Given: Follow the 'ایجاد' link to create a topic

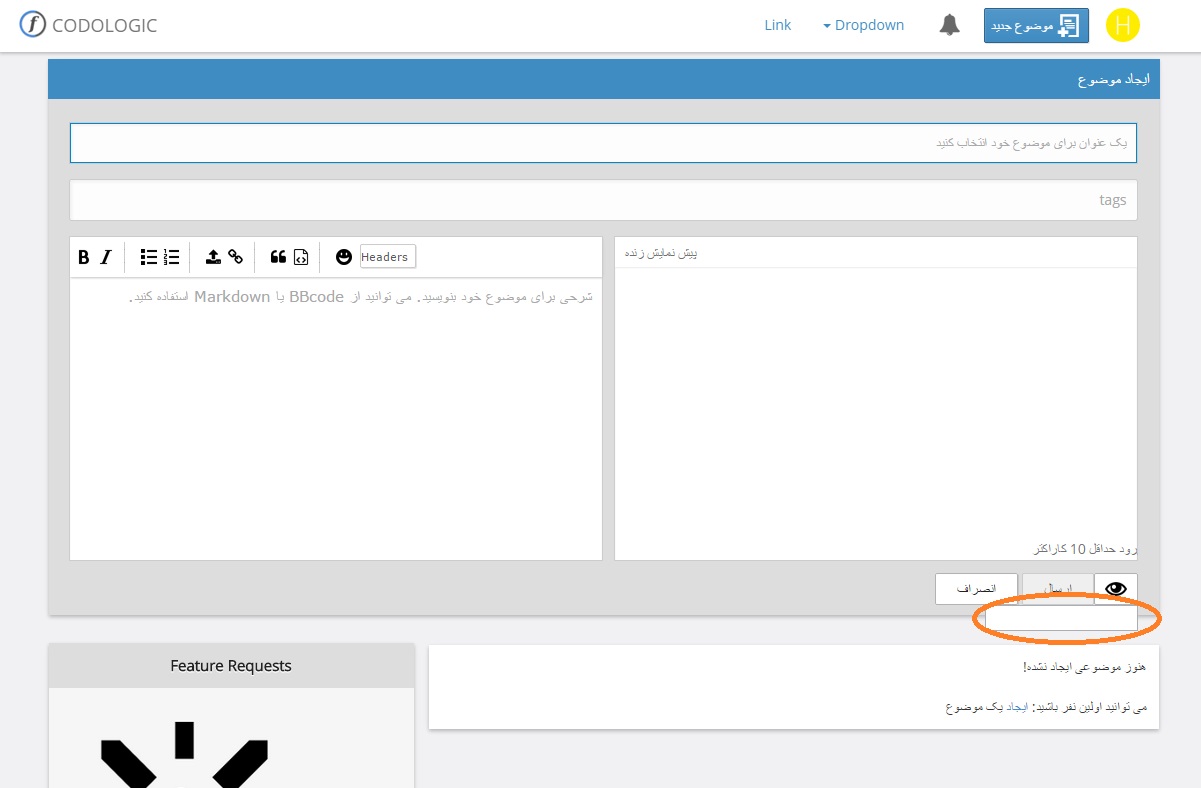Looking at the screenshot, I should [1016, 707].
